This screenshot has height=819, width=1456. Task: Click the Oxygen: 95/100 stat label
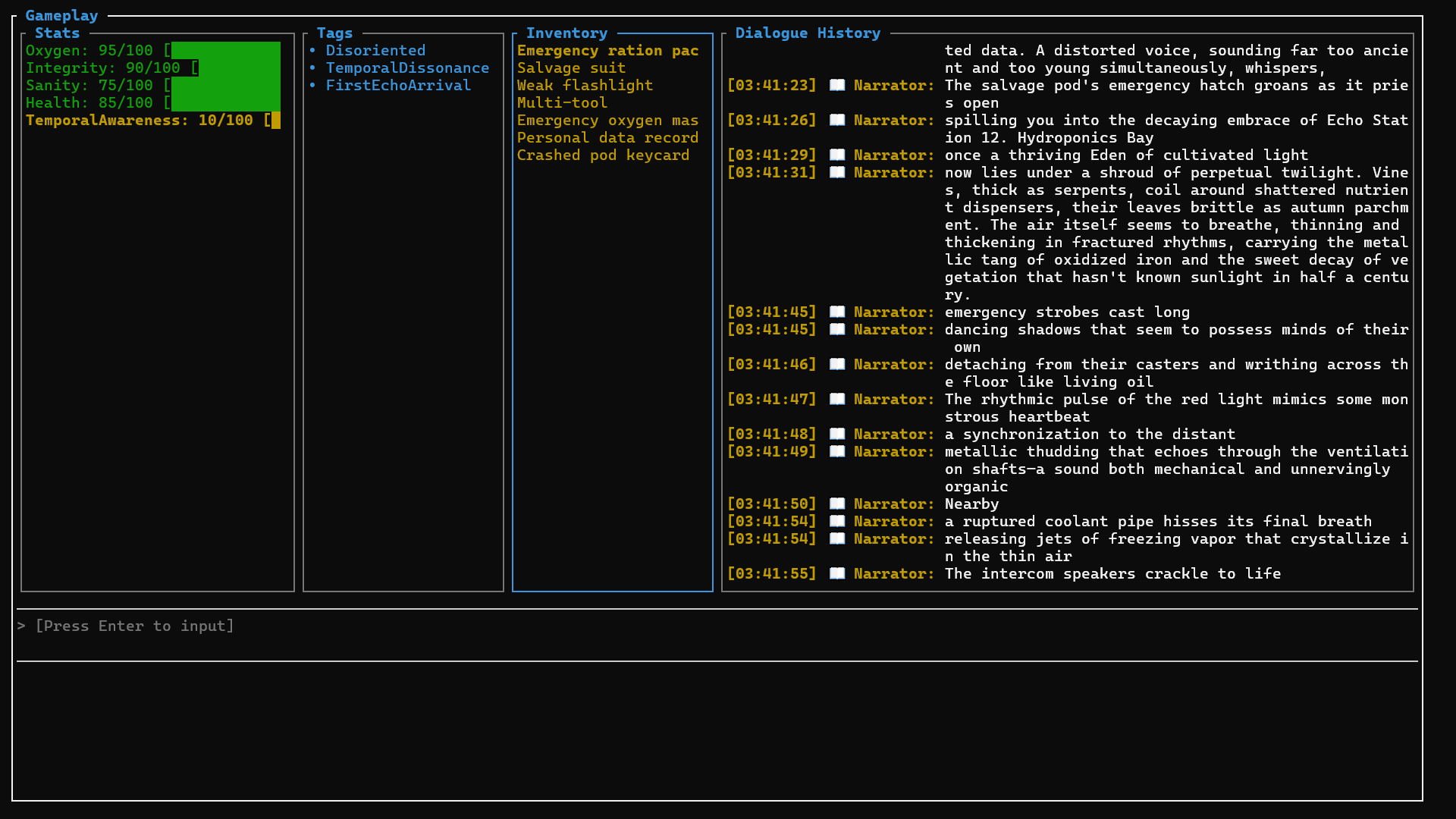coord(89,50)
